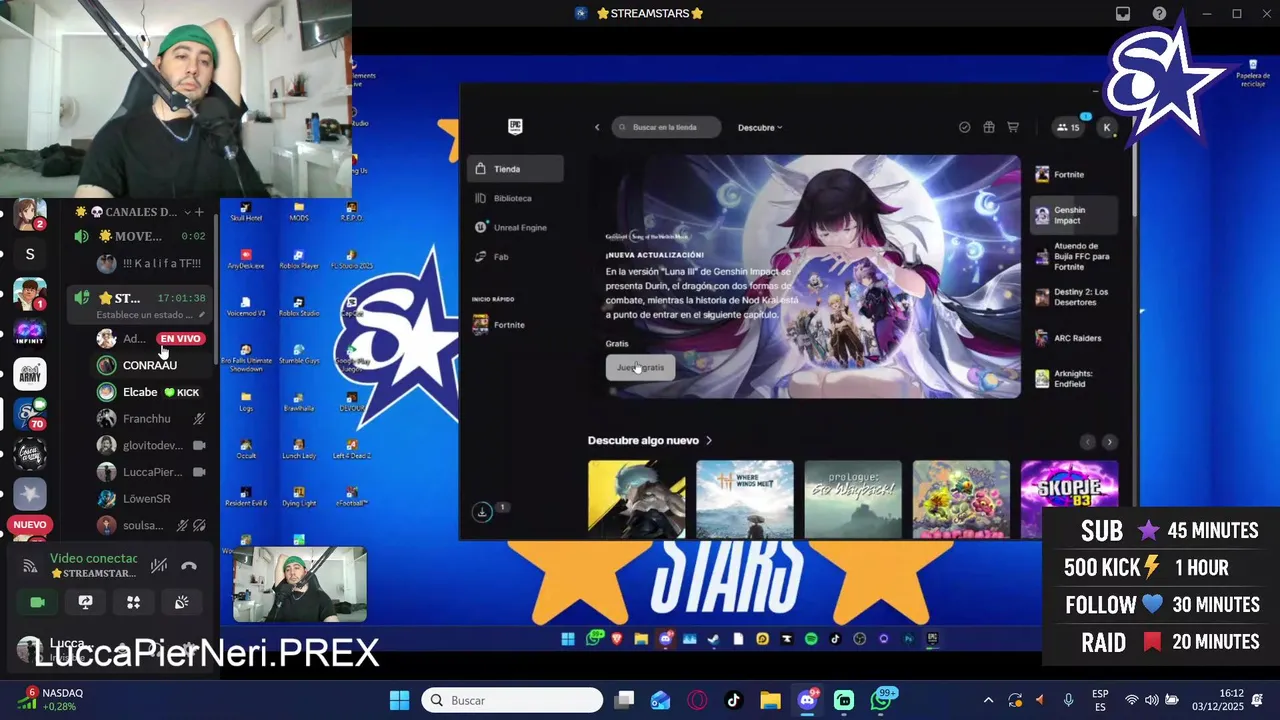Image resolution: width=1280 pixels, height=720 pixels.
Task: Toggle the camera button in Discord
Action: [37, 602]
